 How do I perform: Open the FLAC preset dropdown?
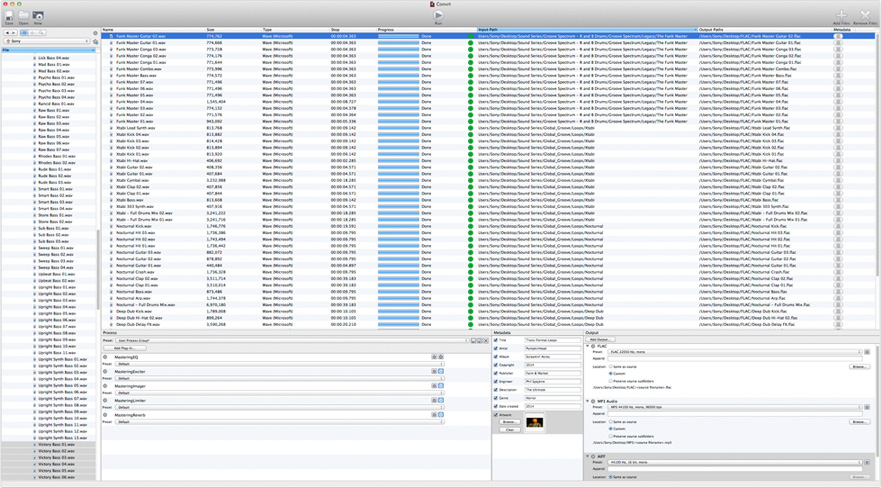(x=735, y=352)
